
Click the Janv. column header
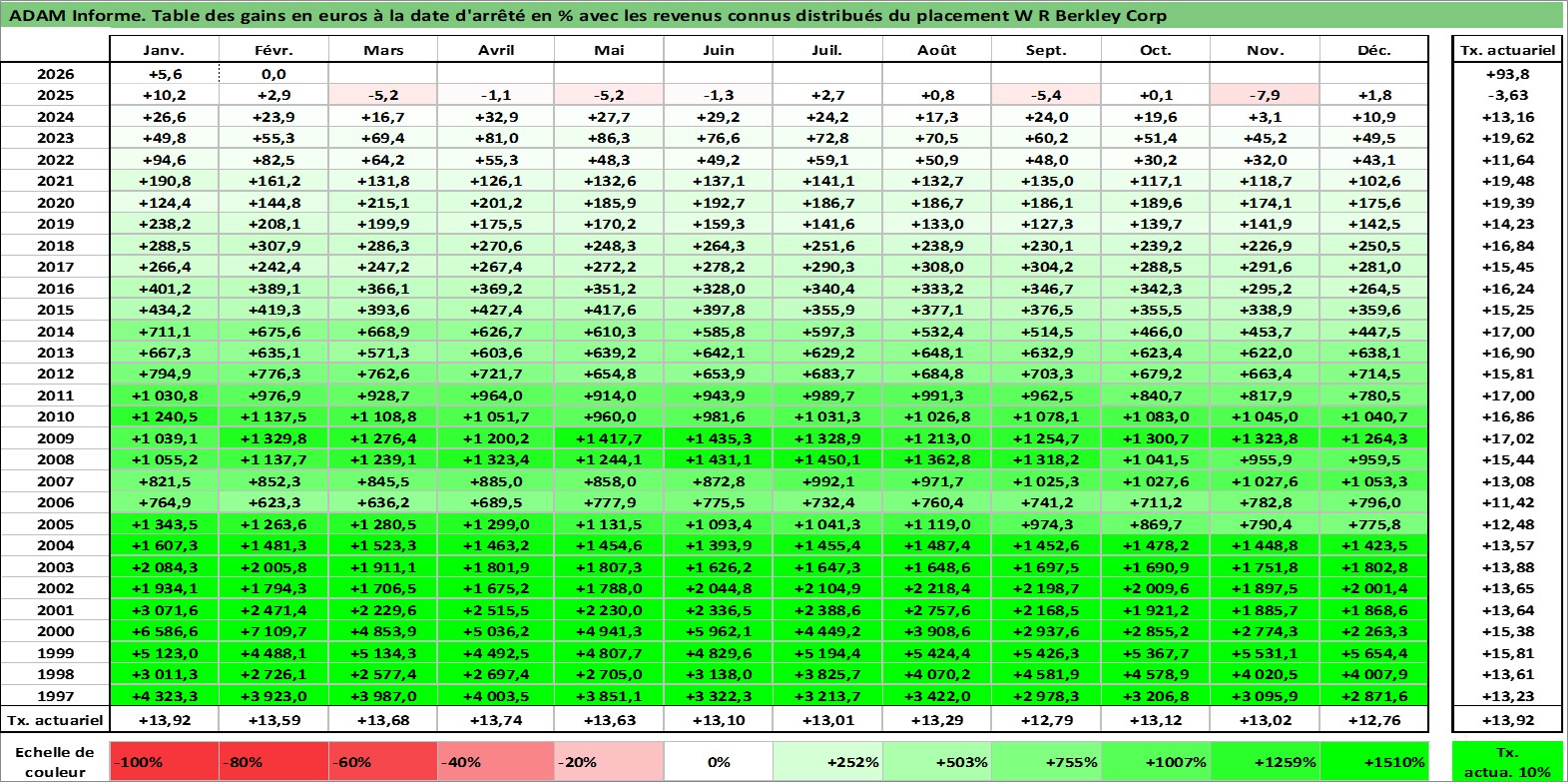pyautogui.click(x=164, y=50)
